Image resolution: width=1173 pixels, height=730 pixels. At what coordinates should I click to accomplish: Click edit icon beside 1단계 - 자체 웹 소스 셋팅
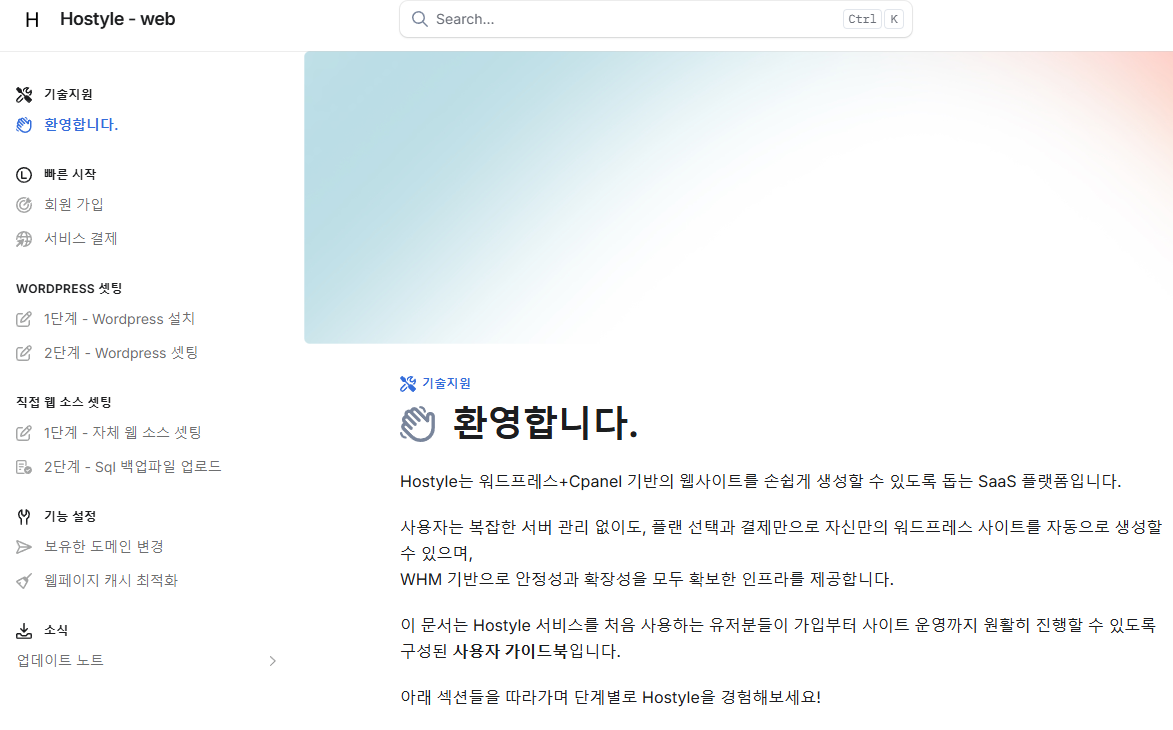(x=24, y=433)
